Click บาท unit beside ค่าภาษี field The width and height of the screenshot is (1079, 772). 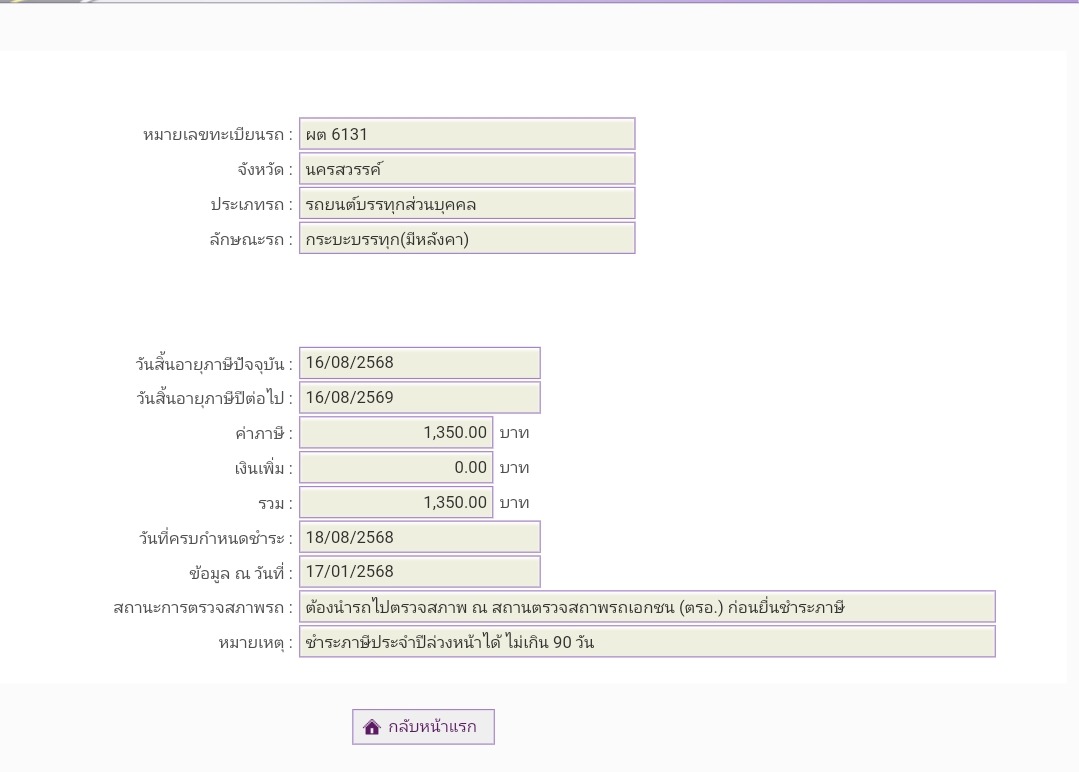pos(514,433)
